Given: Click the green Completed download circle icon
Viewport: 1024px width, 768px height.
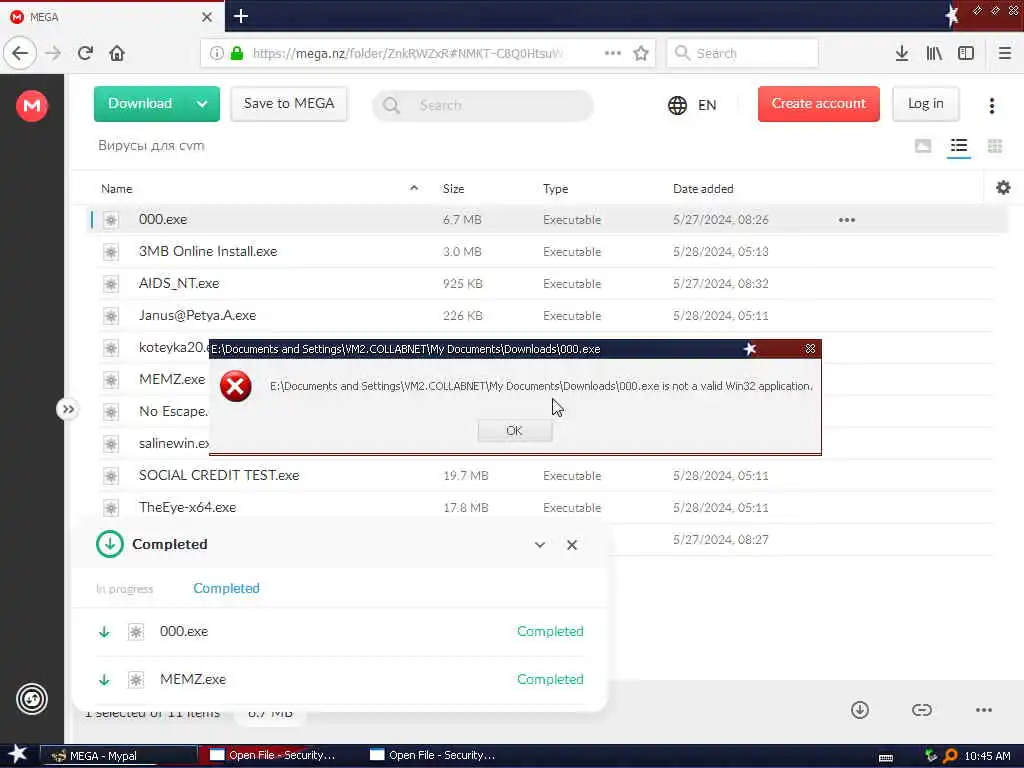Looking at the screenshot, I should point(109,544).
